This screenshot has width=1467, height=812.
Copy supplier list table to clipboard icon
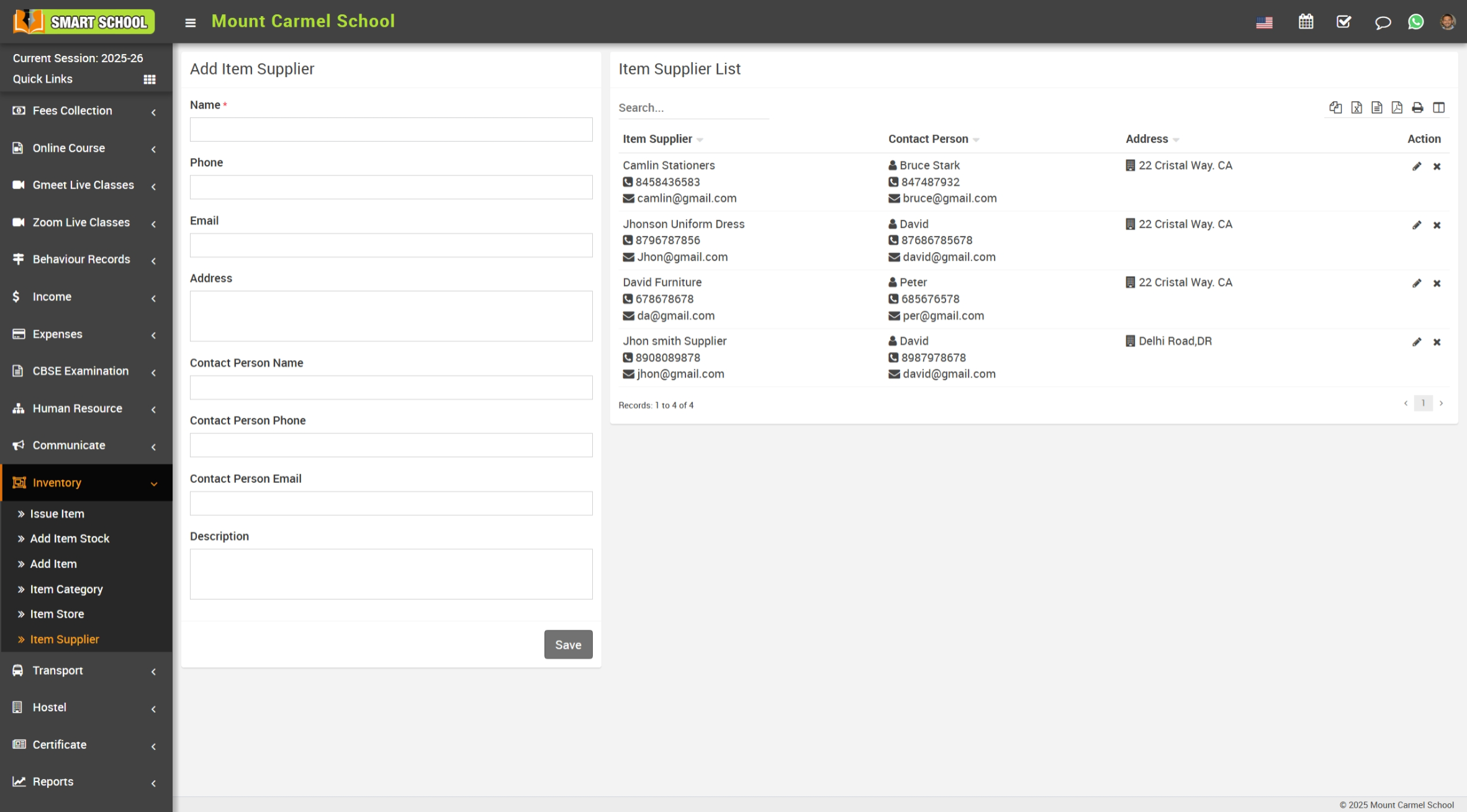click(x=1335, y=107)
